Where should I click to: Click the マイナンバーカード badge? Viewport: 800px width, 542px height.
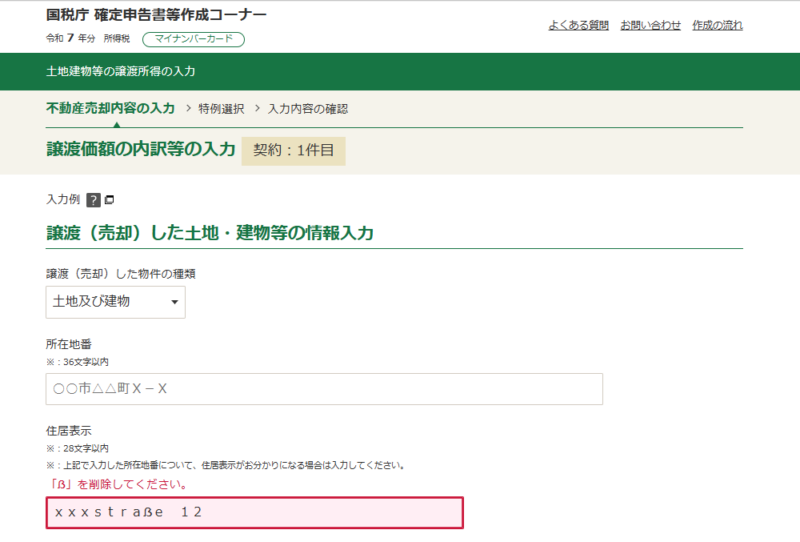194,39
